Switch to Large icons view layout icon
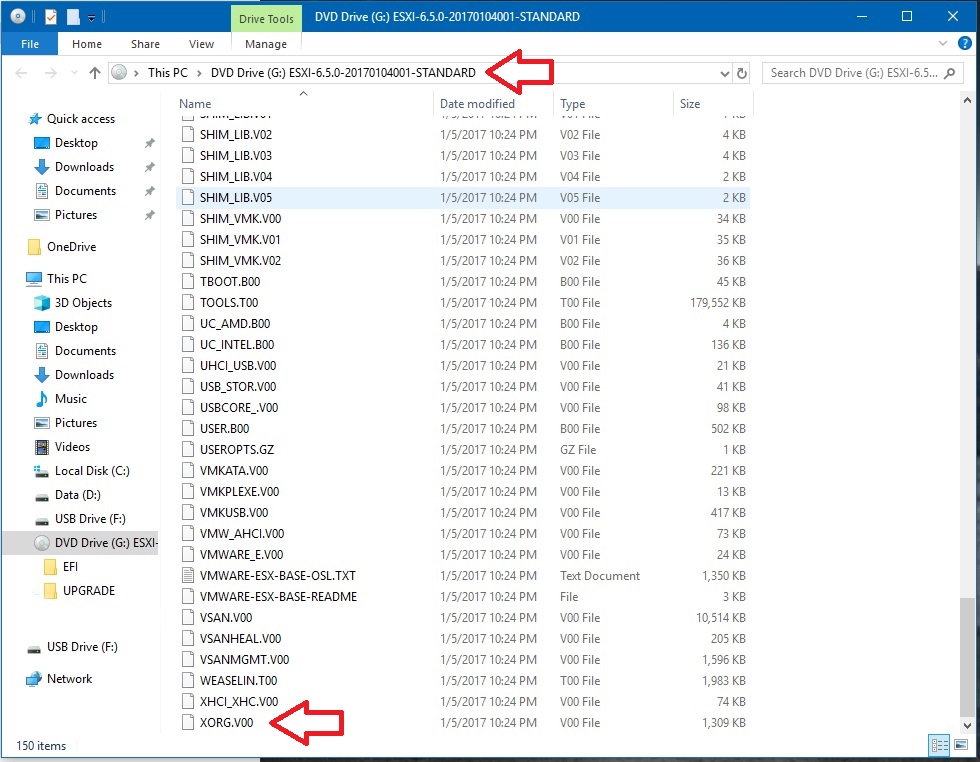Image resolution: width=980 pixels, height=762 pixels. pyautogui.click(x=961, y=745)
